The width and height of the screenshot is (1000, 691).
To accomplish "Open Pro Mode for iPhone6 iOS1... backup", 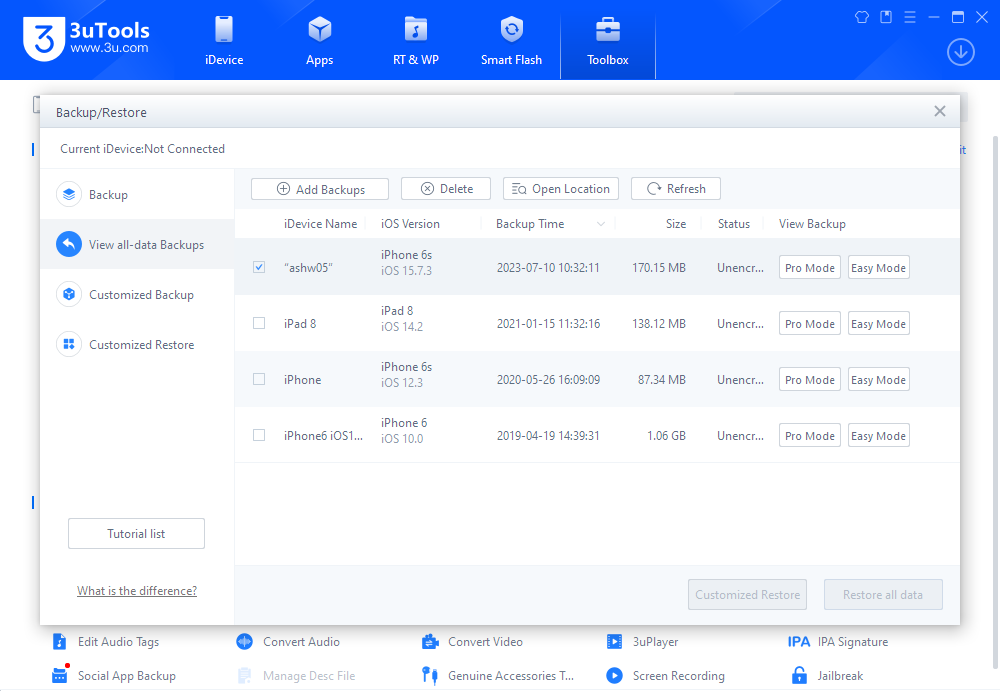I will coord(809,436).
